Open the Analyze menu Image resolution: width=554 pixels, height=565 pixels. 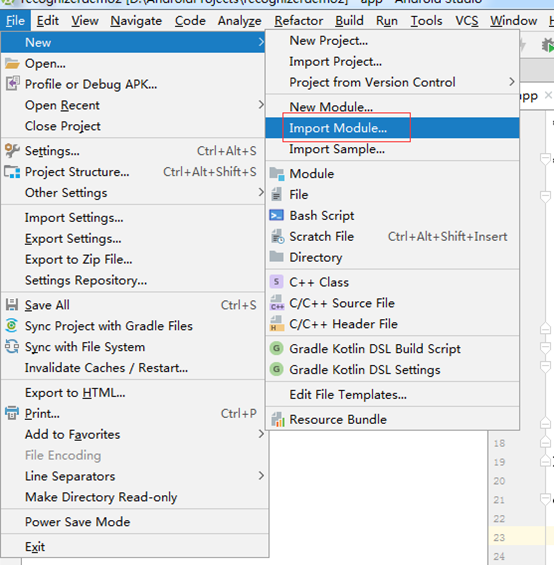click(239, 21)
